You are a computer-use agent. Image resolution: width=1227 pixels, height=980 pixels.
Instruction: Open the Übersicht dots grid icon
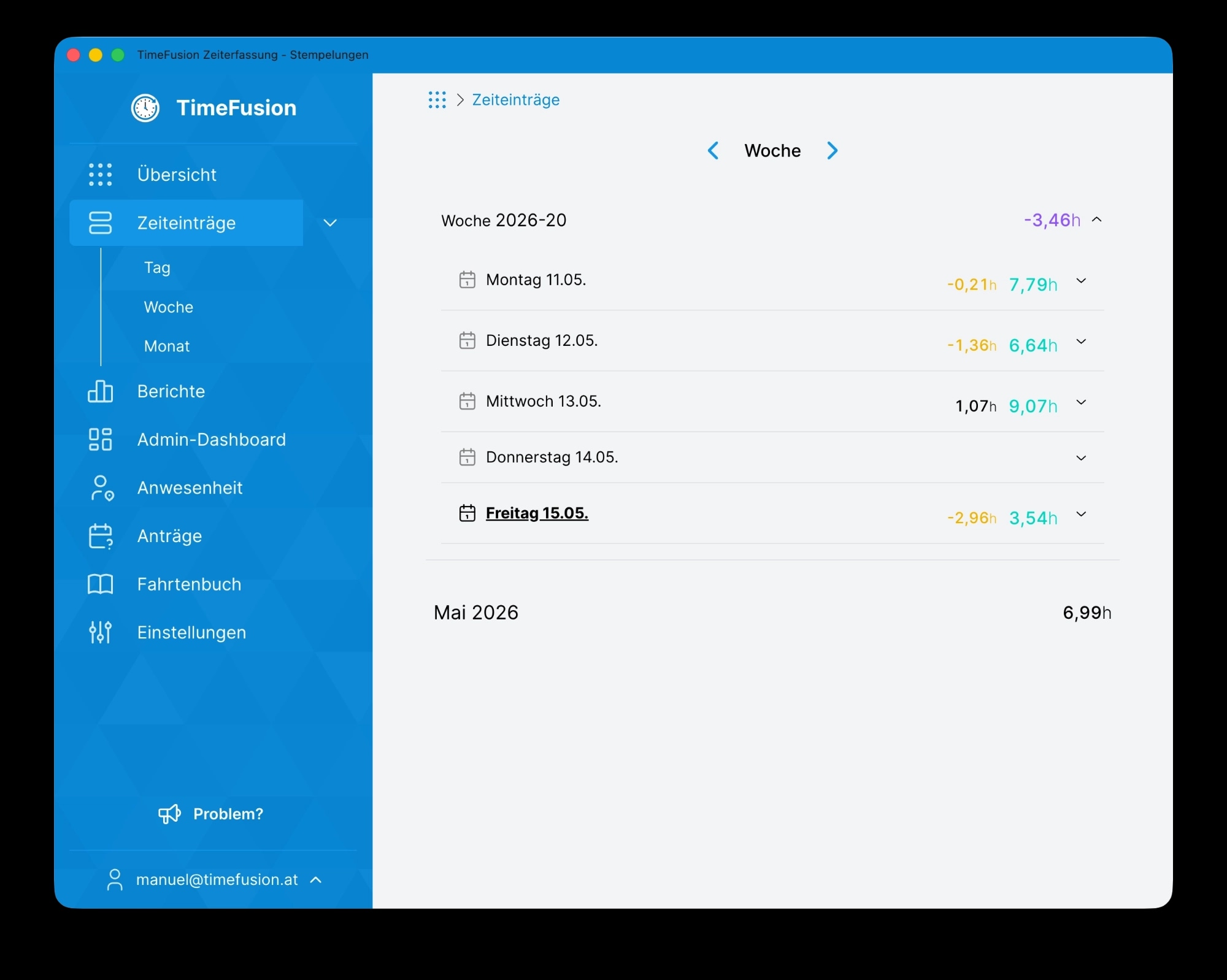click(101, 175)
